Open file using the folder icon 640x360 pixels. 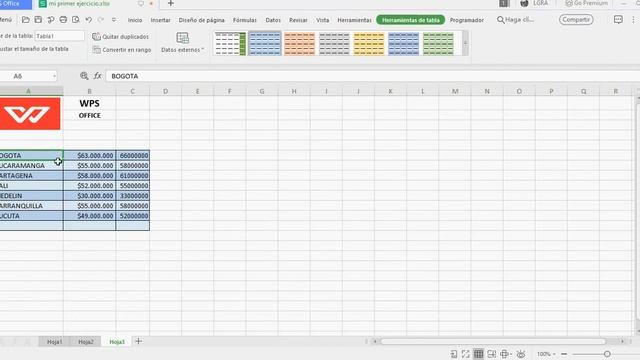[25, 20]
